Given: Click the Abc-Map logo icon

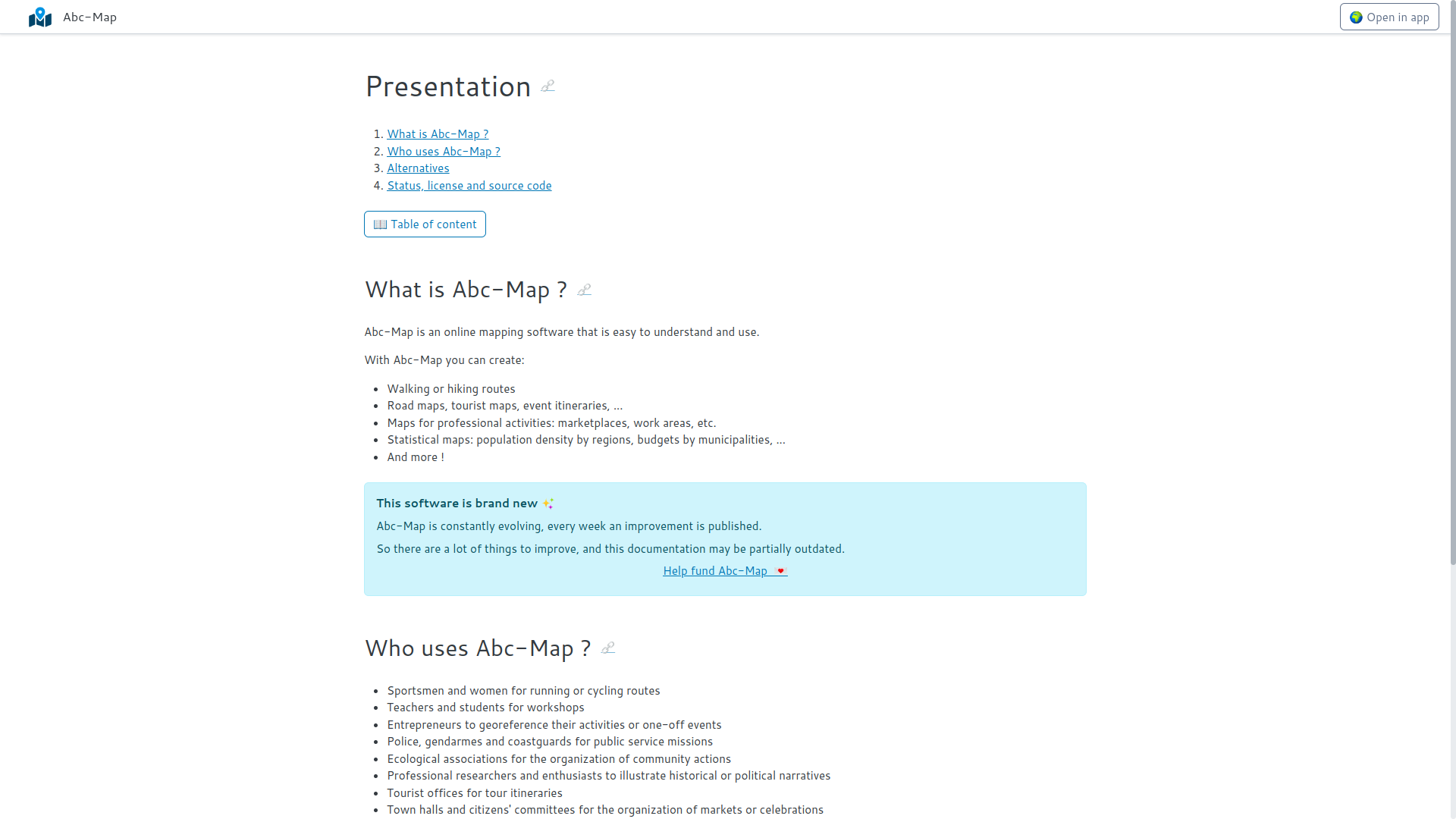Looking at the screenshot, I should click(40, 16).
